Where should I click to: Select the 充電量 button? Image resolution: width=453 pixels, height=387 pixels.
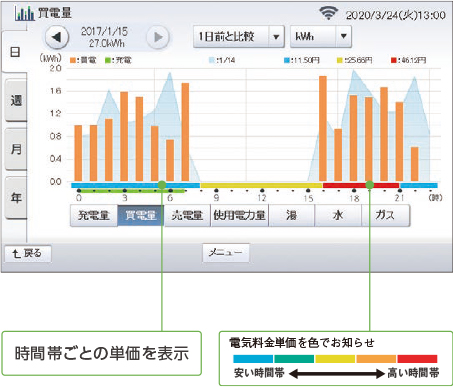coord(94,215)
